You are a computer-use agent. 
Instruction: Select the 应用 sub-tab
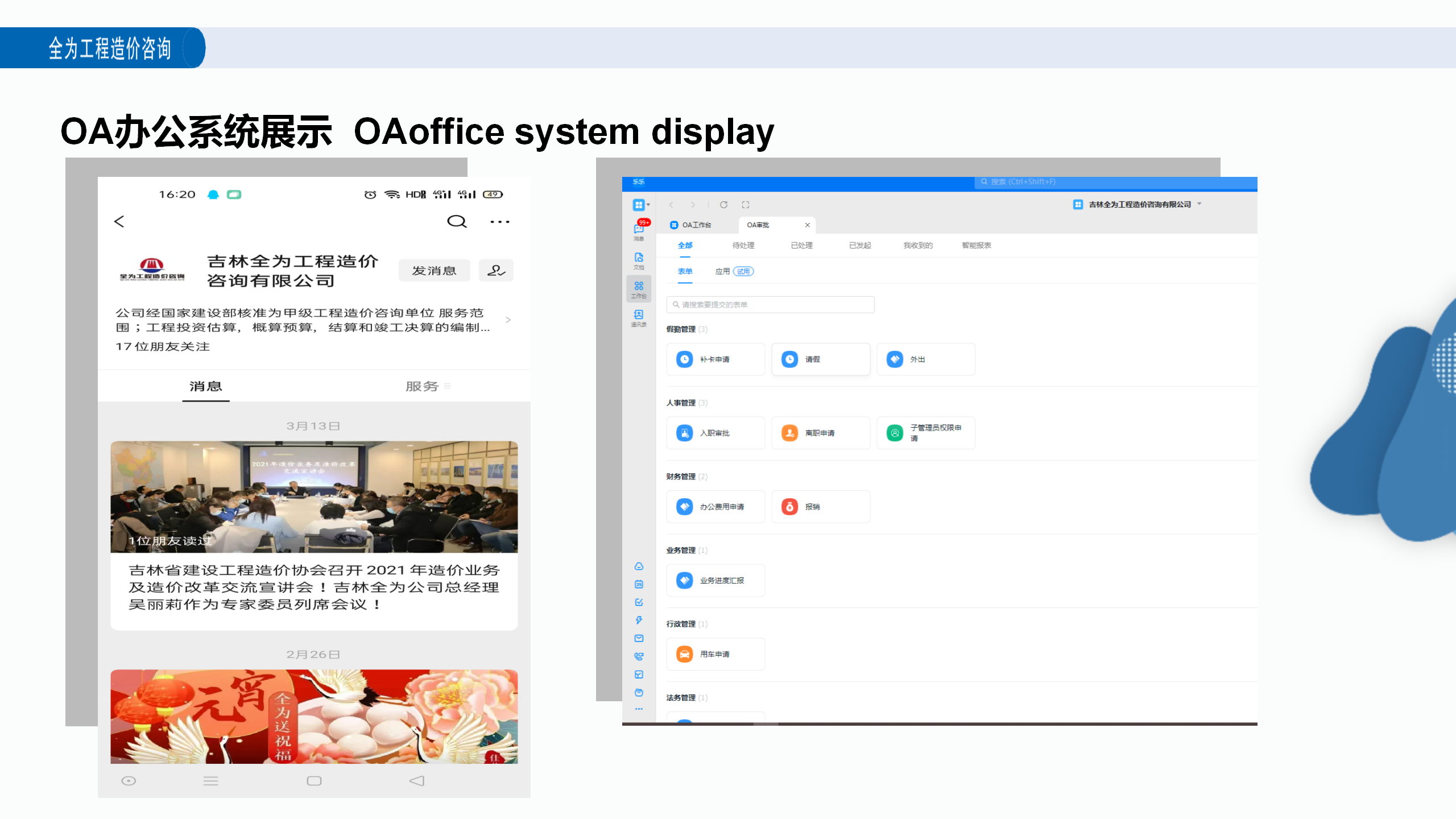[x=722, y=271]
